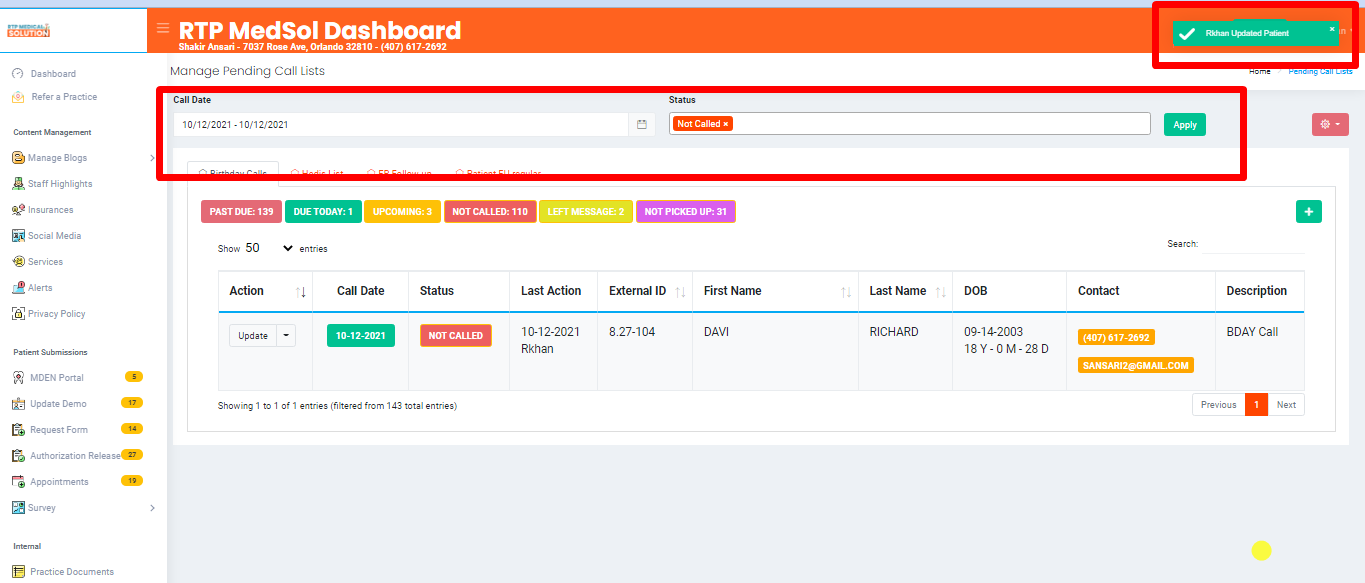
Task: Select Appointments in the sidebar
Action: pyautogui.click(x=59, y=482)
